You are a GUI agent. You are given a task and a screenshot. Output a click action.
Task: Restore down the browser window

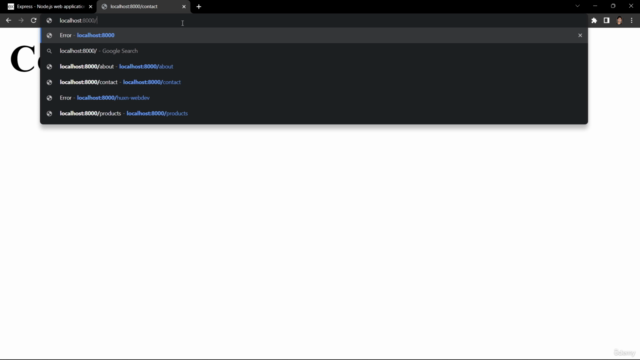coord(613,6)
